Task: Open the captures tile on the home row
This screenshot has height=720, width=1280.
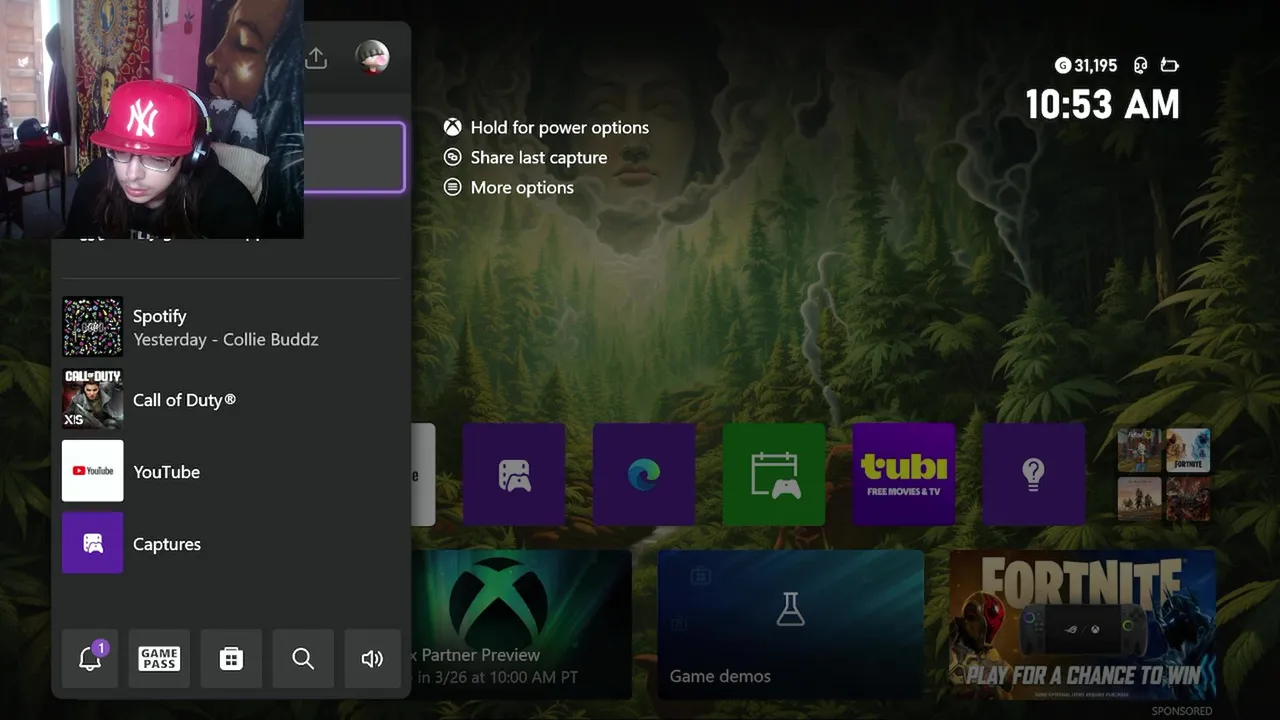Action: pyautogui.click(x=514, y=474)
